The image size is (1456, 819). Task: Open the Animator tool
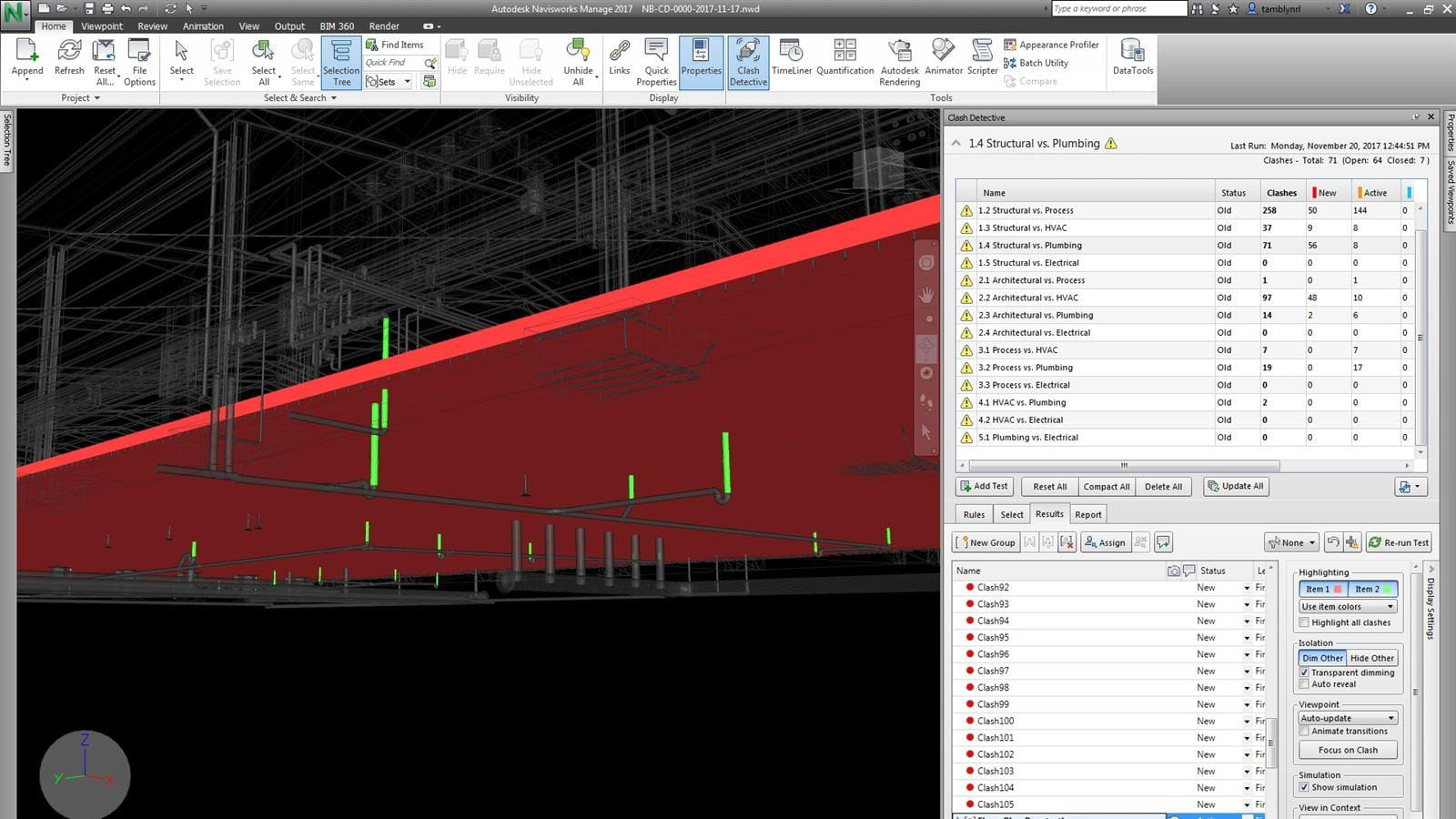coord(943,57)
